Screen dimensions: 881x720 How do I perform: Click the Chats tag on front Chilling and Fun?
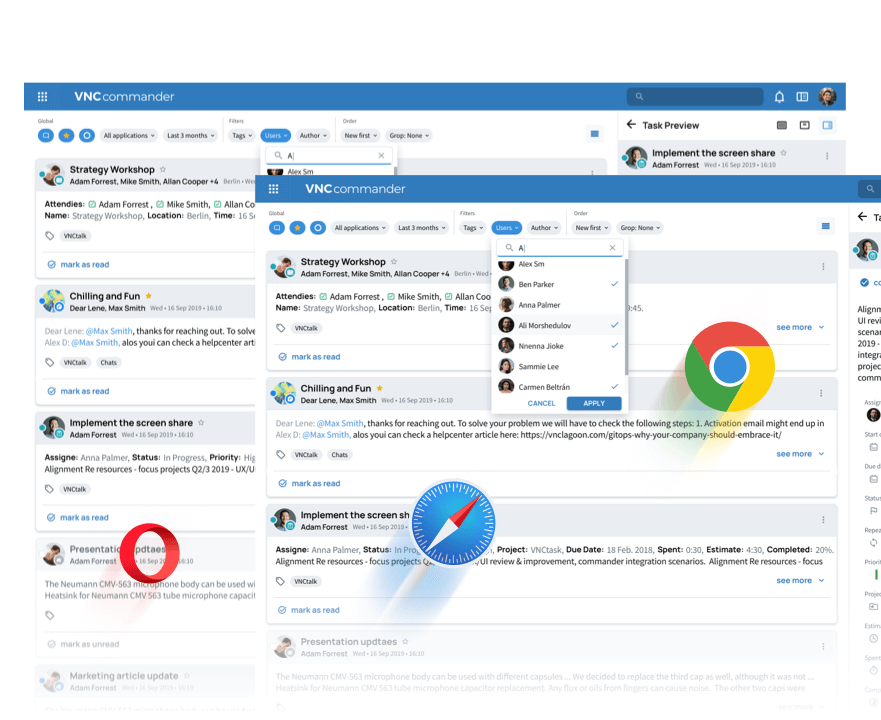pyautogui.click(x=339, y=455)
